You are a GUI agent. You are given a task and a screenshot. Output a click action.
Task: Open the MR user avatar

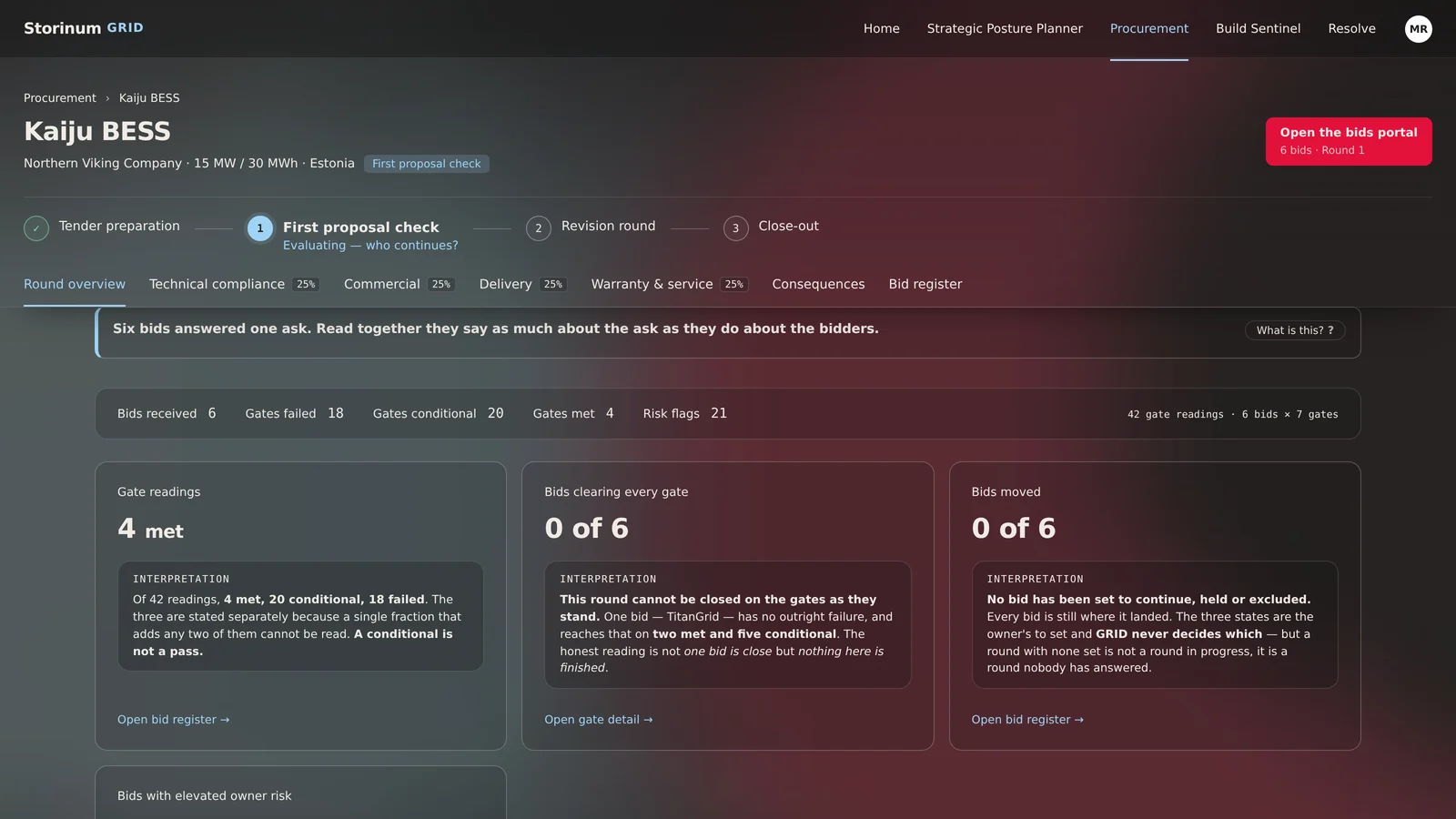click(x=1418, y=29)
